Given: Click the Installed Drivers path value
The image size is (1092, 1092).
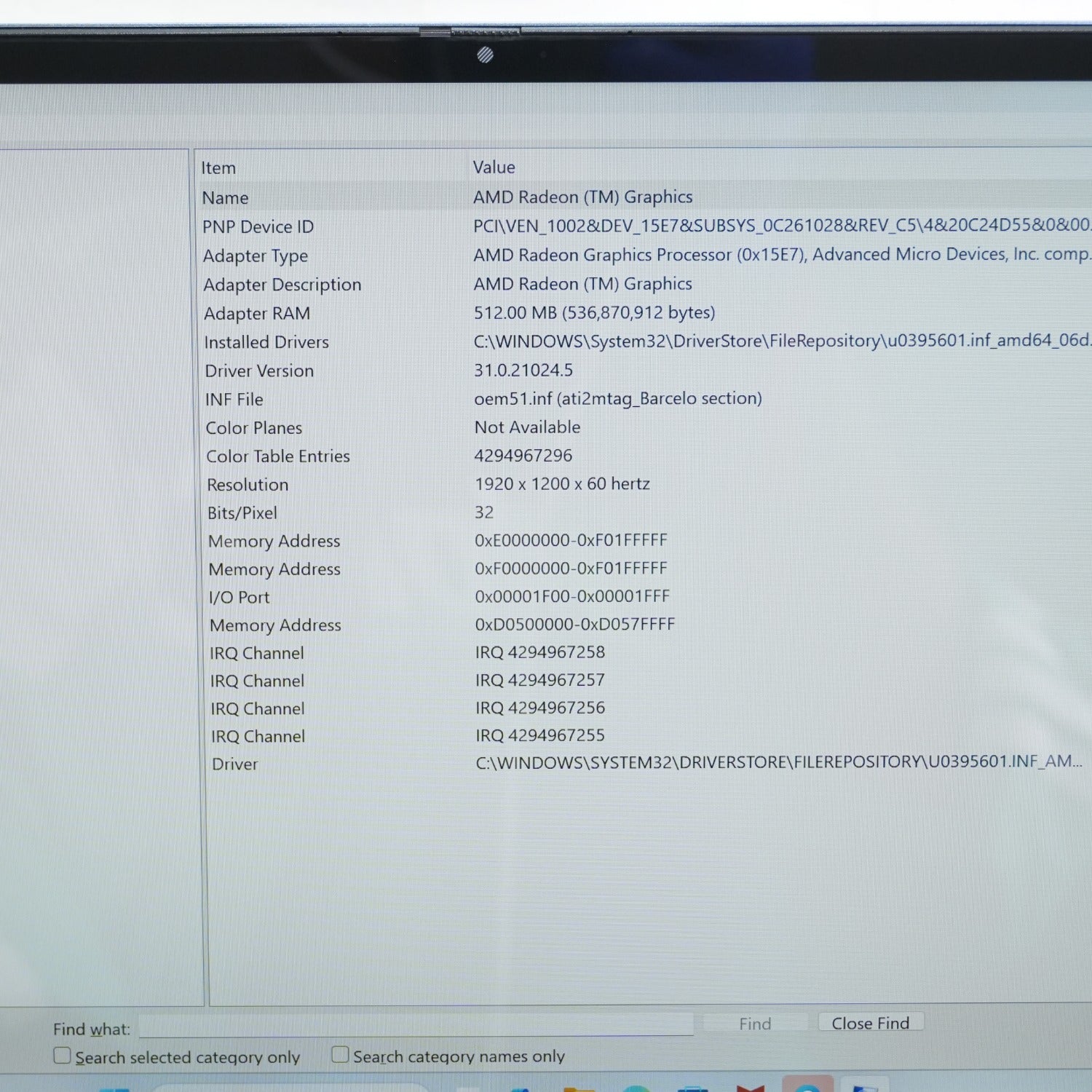Looking at the screenshot, I should (x=783, y=341).
